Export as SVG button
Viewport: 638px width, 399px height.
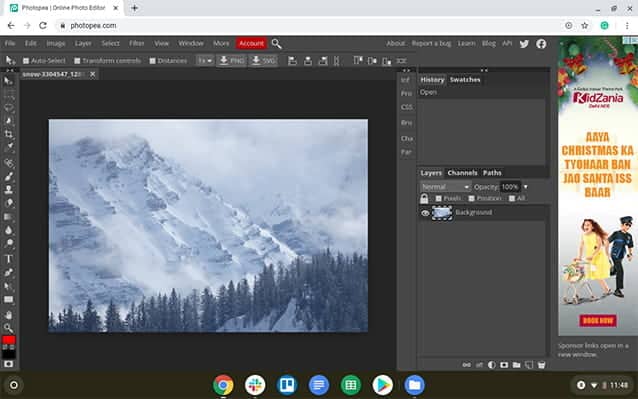click(x=263, y=61)
